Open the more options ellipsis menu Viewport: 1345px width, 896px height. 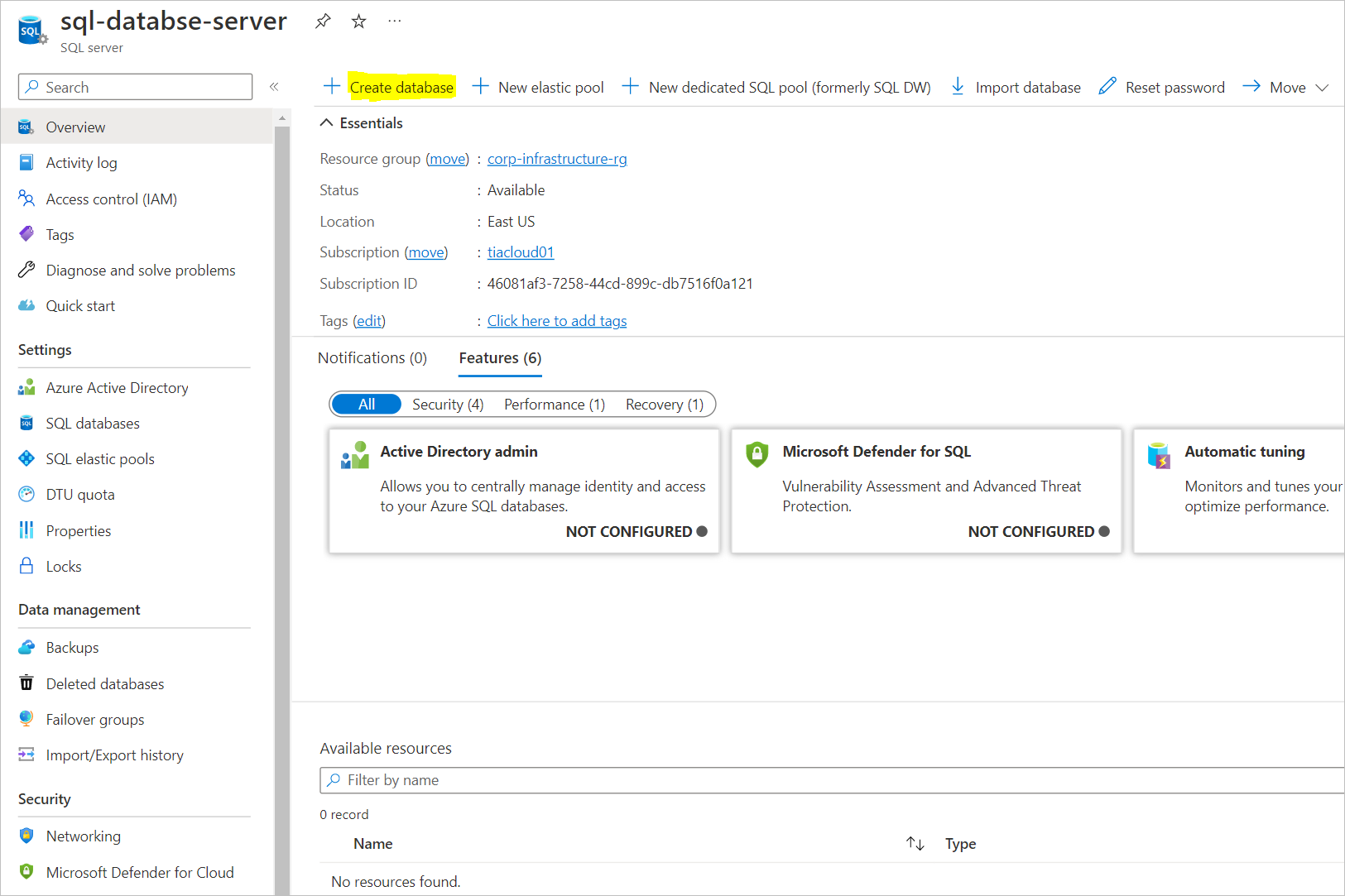coord(395,22)
